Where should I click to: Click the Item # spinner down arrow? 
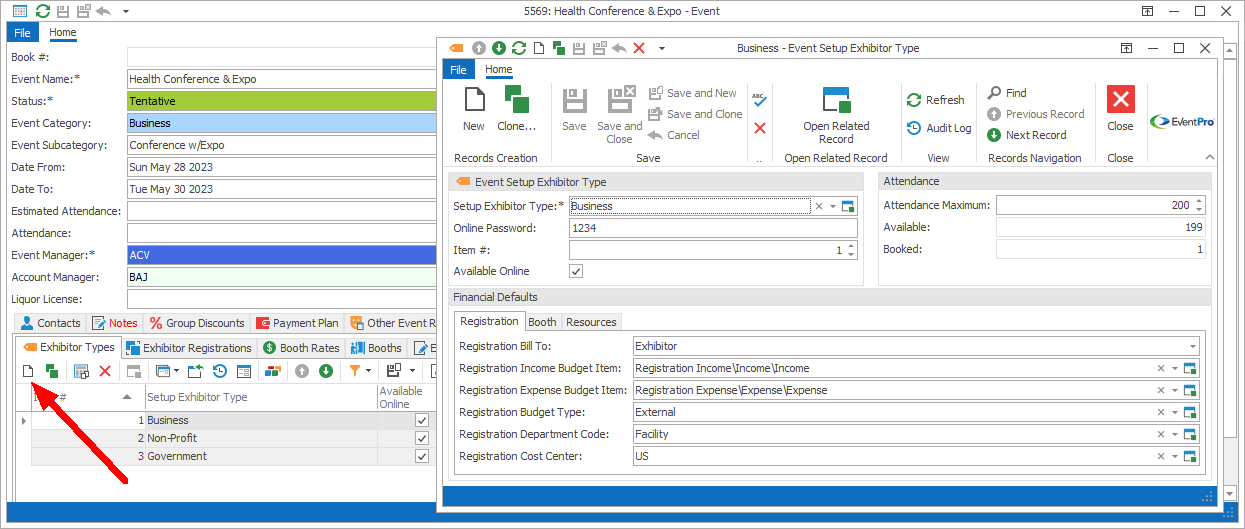click(x=851, y=255)
